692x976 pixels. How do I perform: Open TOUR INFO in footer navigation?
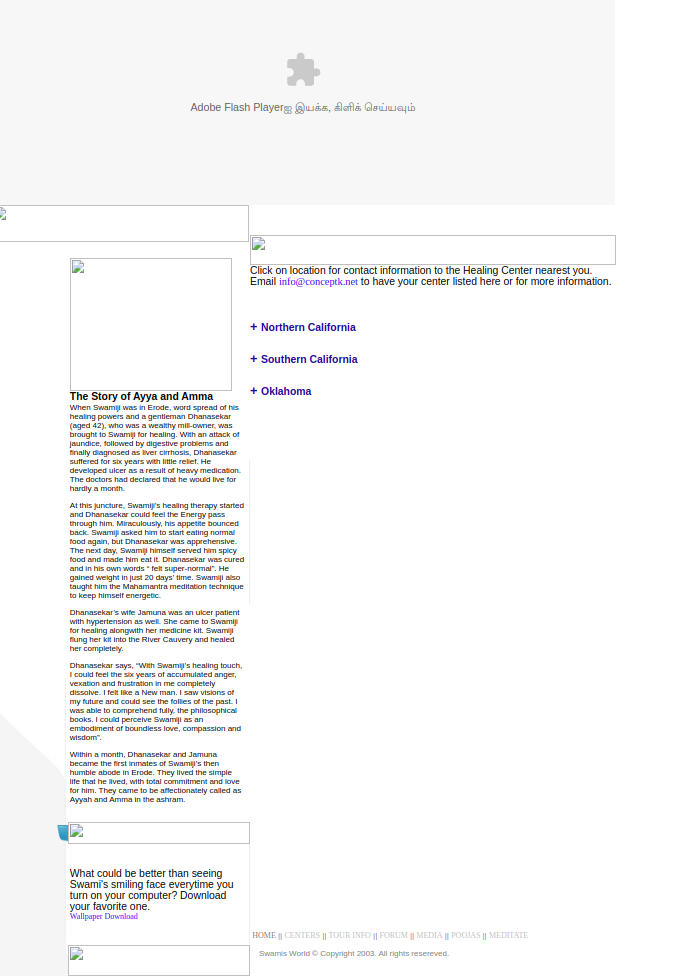tap(349, 936)
